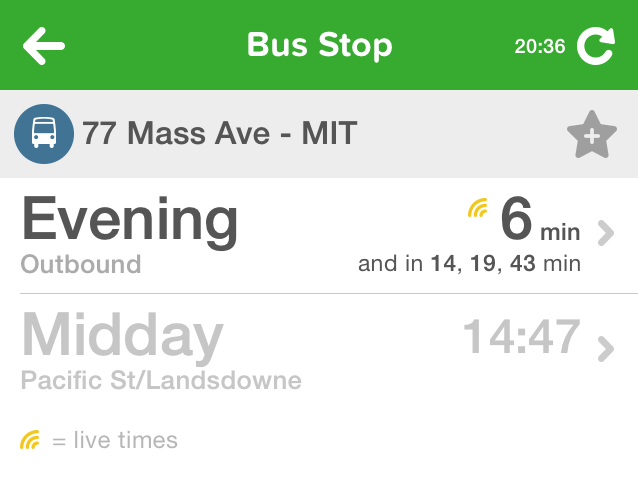Refresh the bus arrival times

click(595, 46)
